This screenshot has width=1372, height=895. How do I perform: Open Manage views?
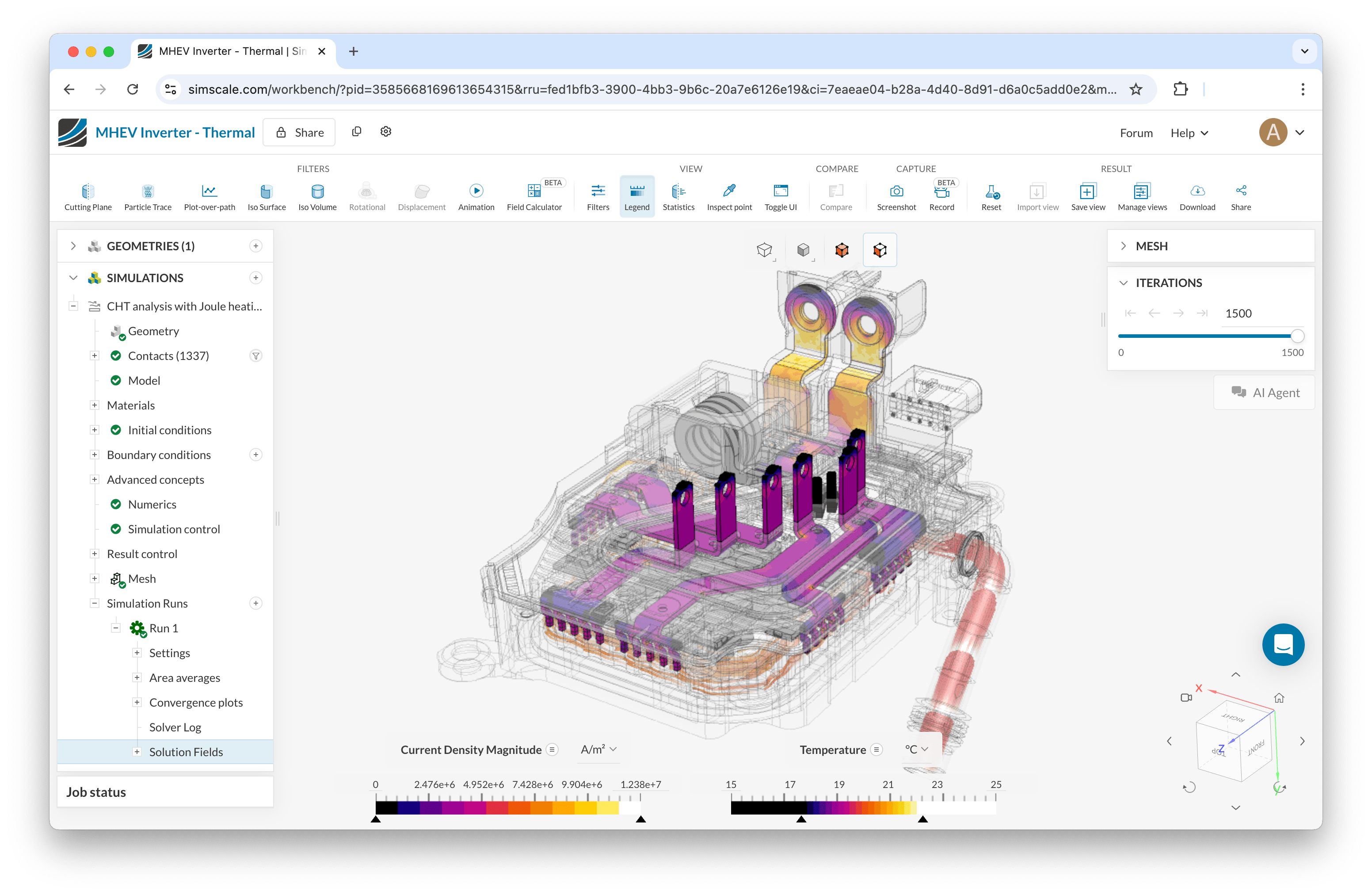coord(1141,197)
